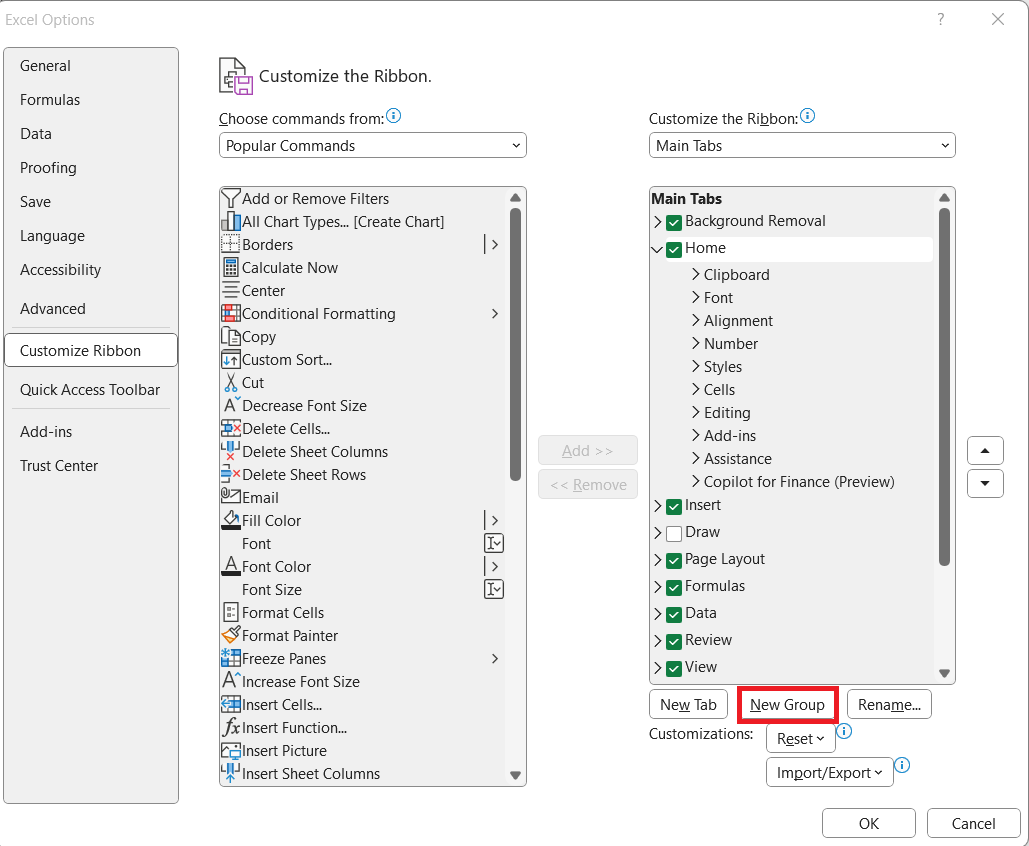Open Help via the question mark
The height and width of the screenshot is (846, 1029).
point(940,19)
